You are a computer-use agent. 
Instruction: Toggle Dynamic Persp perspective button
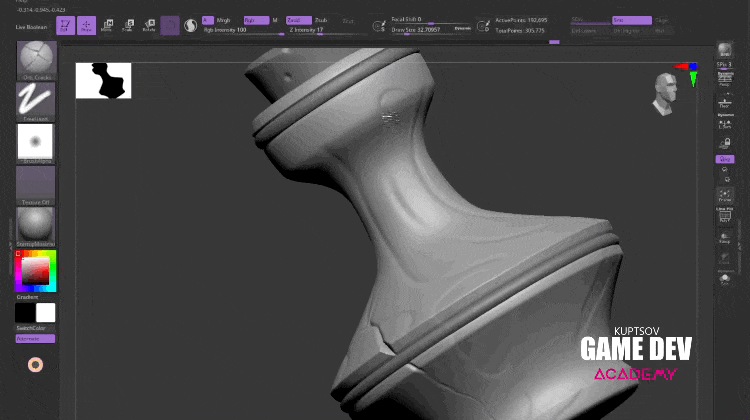coord(725,79)
